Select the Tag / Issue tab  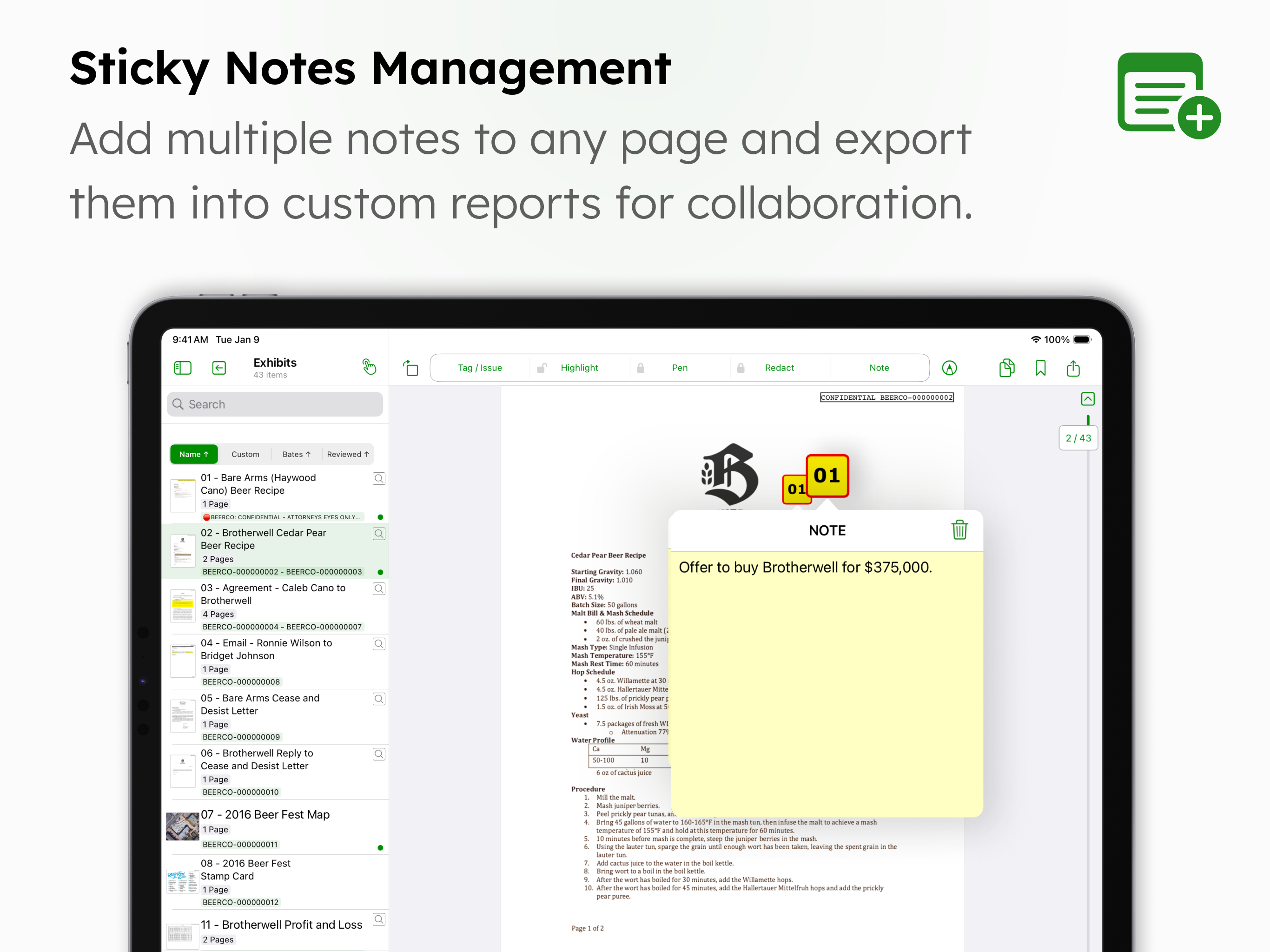tap(479, 368)
